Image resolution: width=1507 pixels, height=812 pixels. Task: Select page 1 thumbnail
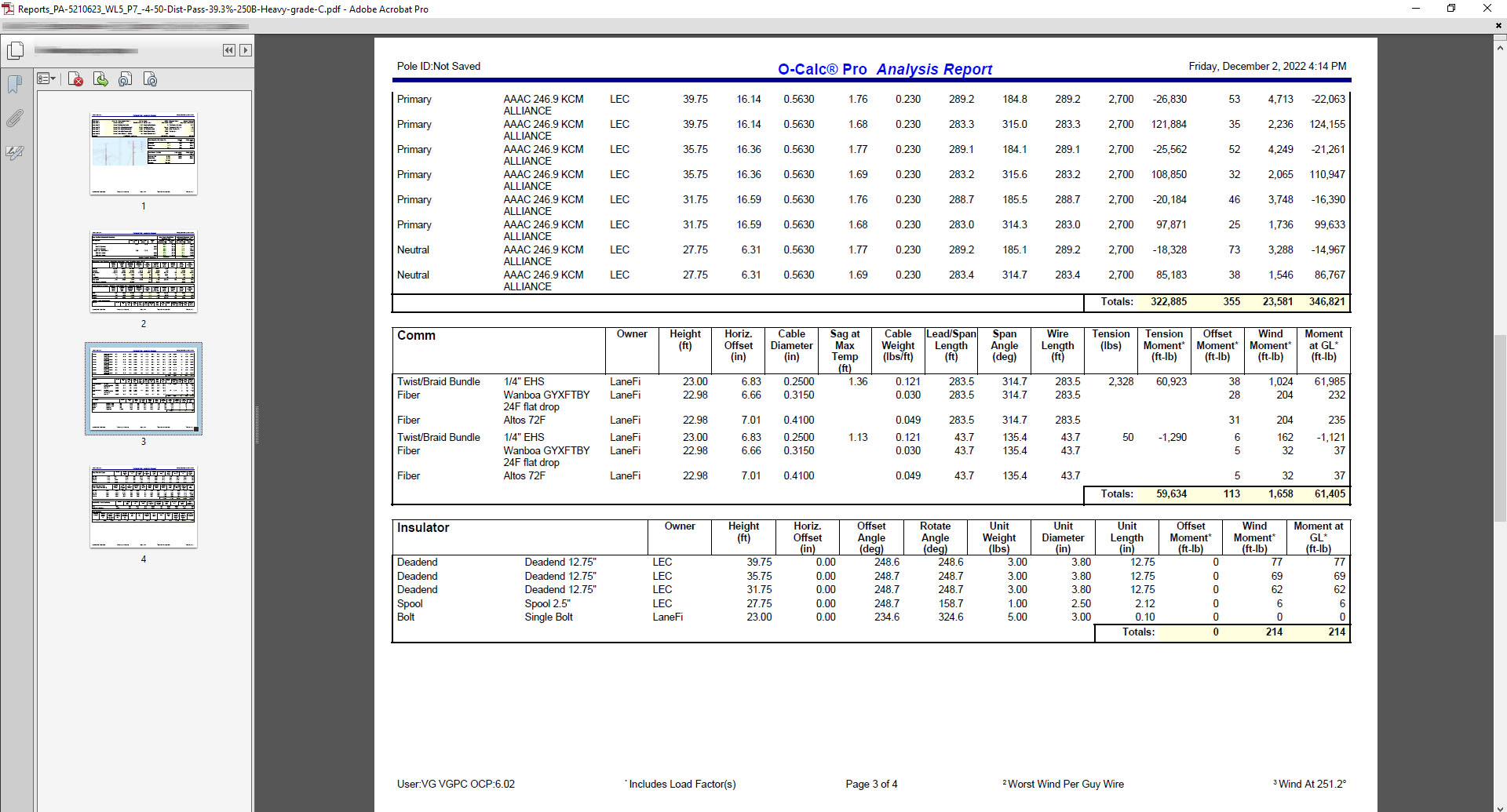[x=144, y=154]
